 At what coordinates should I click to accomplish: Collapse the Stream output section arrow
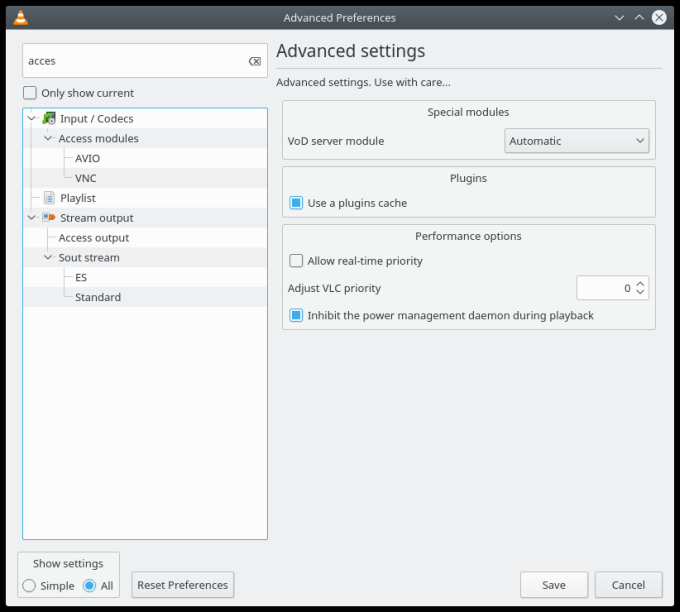point(32,217)
